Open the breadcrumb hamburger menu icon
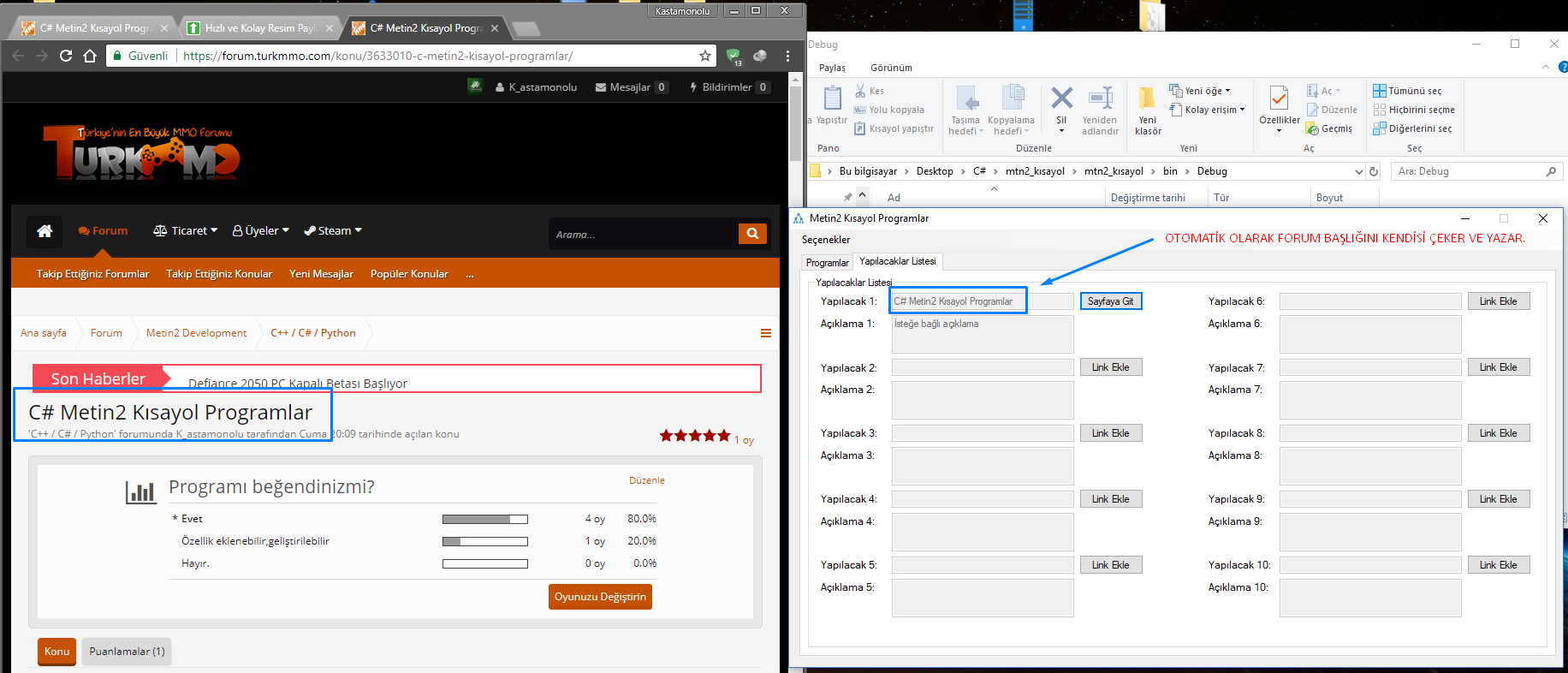Image resolution: width=1568 pixels, height=673 pixels. pyautogui.click(x=766, y=333)
